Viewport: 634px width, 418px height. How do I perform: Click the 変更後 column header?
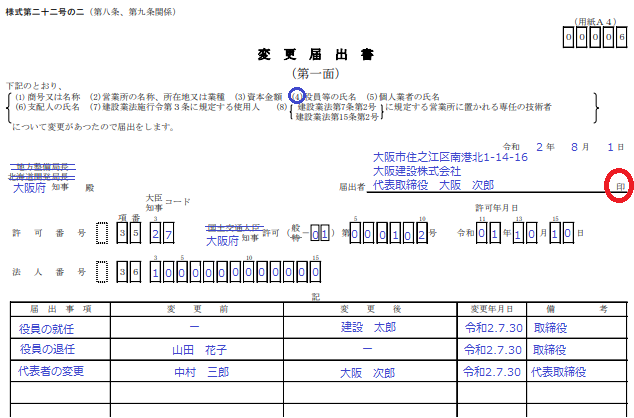(x=371, y=310)
